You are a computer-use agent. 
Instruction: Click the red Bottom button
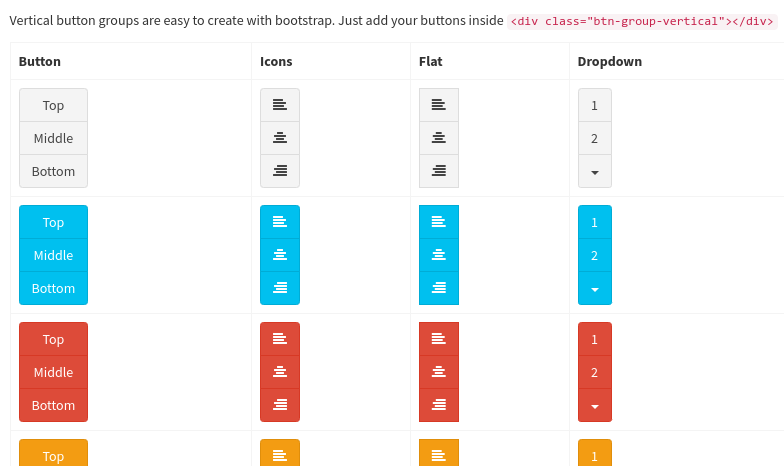tap(54, 405)
